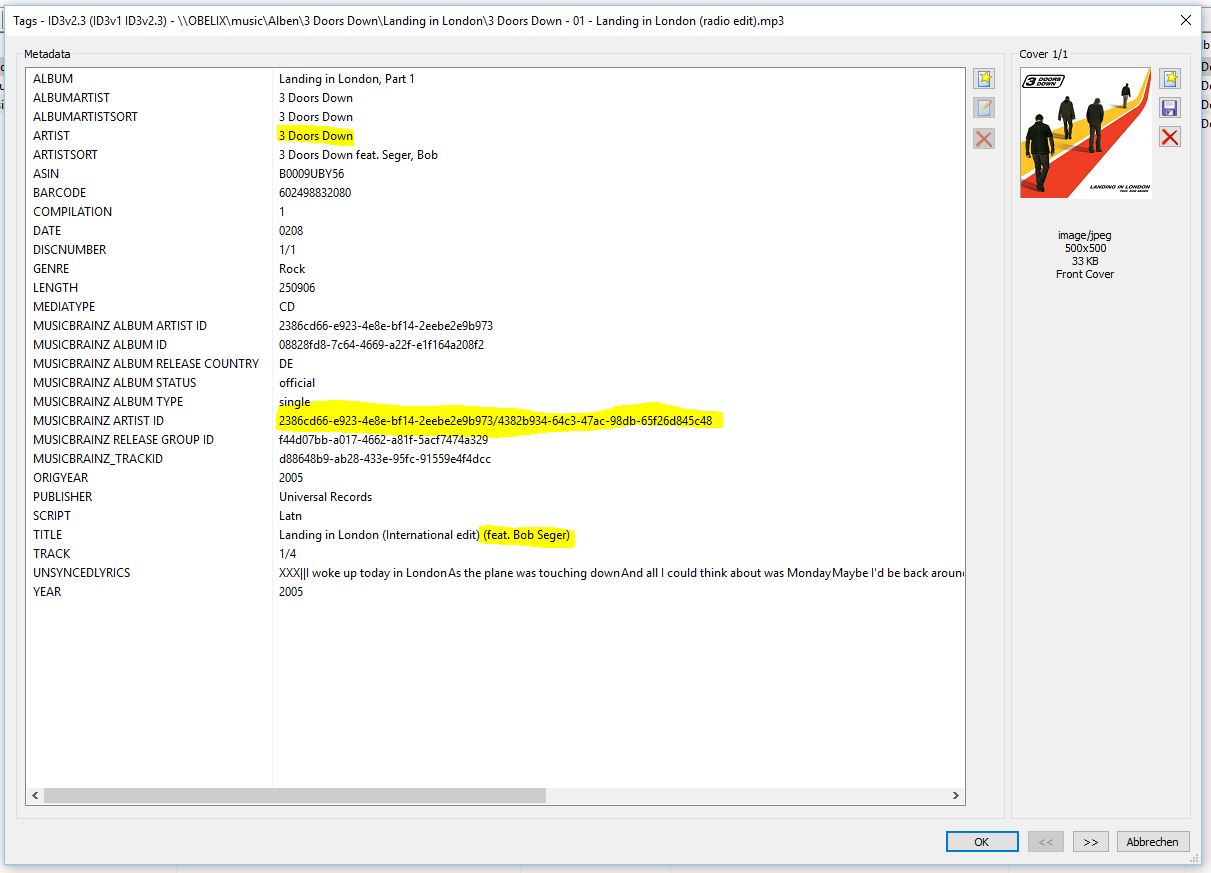Click the metadata horizontal scrollbar thumb
Image resolution: width=1211 pixels, height=873 pixels.
295,796
